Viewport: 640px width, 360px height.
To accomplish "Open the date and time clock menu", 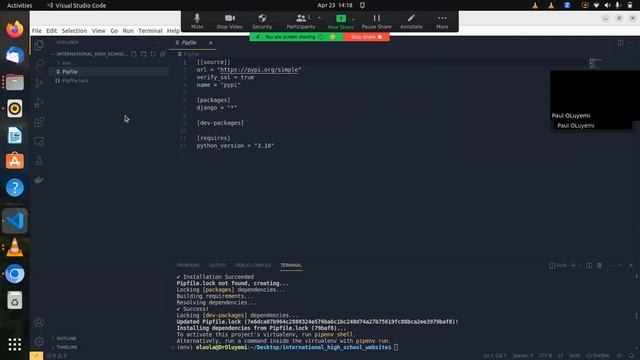I will click(335, 5).
